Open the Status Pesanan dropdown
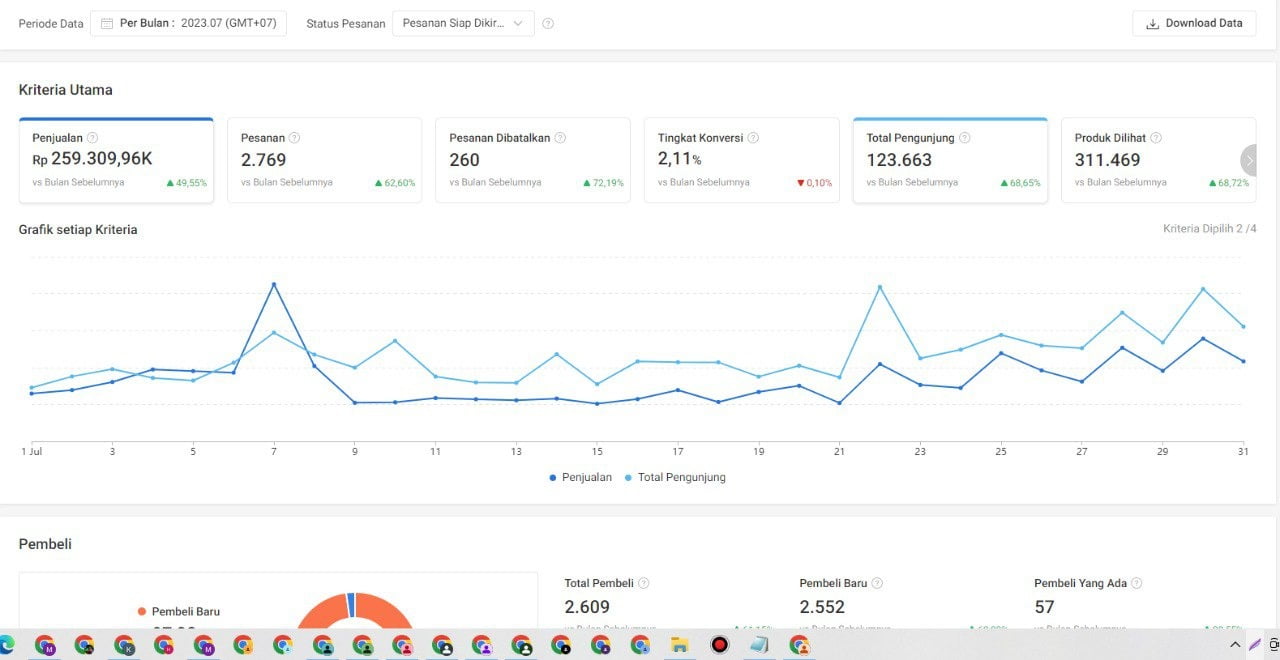This screenshot has height=660, width=1280. pyautogui.click(x=463, y=23)
